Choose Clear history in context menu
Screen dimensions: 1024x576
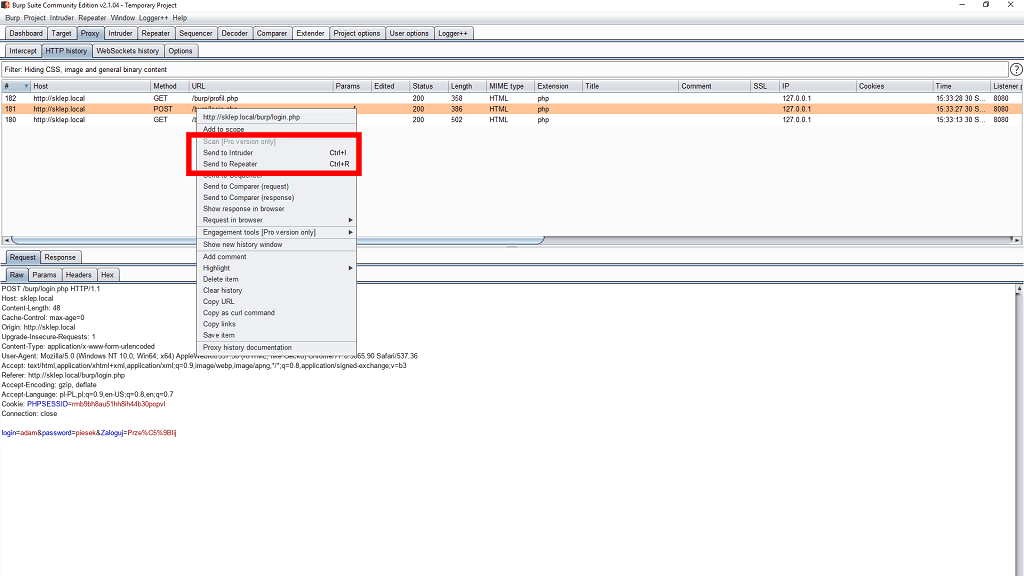coord(277,291)
